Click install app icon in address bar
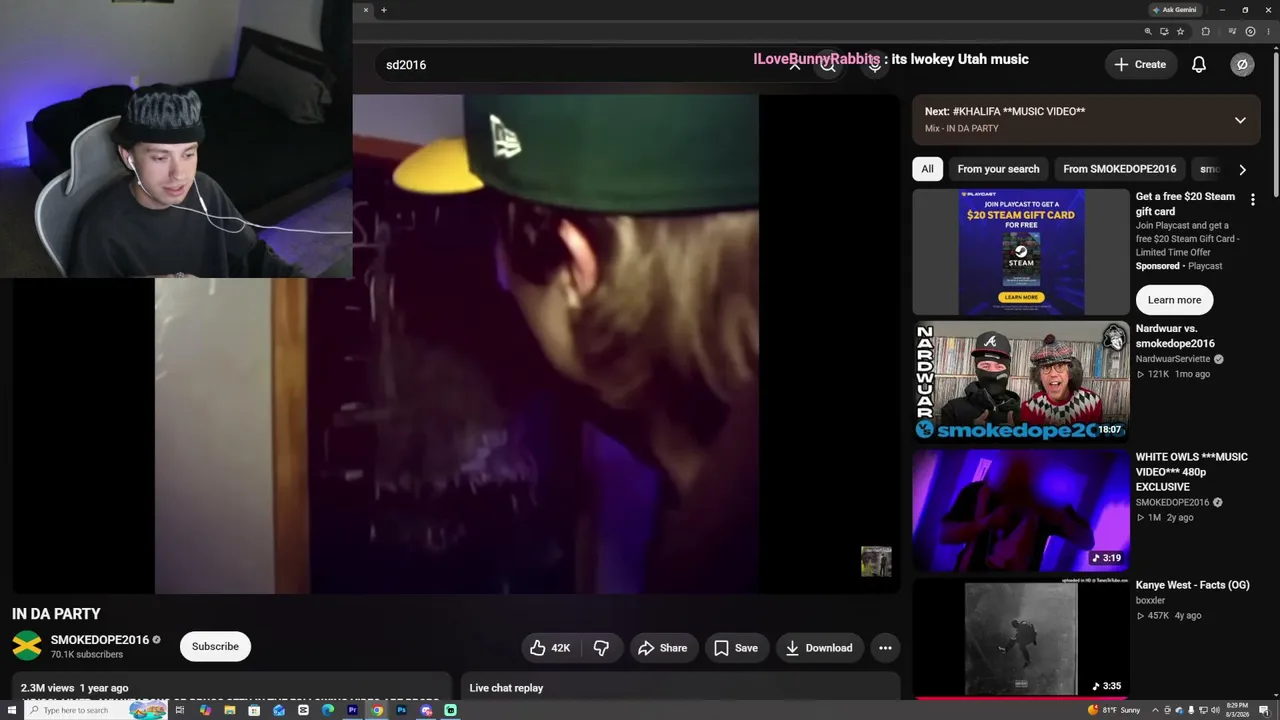1280x720 pixels. (x=1164, y=32)
